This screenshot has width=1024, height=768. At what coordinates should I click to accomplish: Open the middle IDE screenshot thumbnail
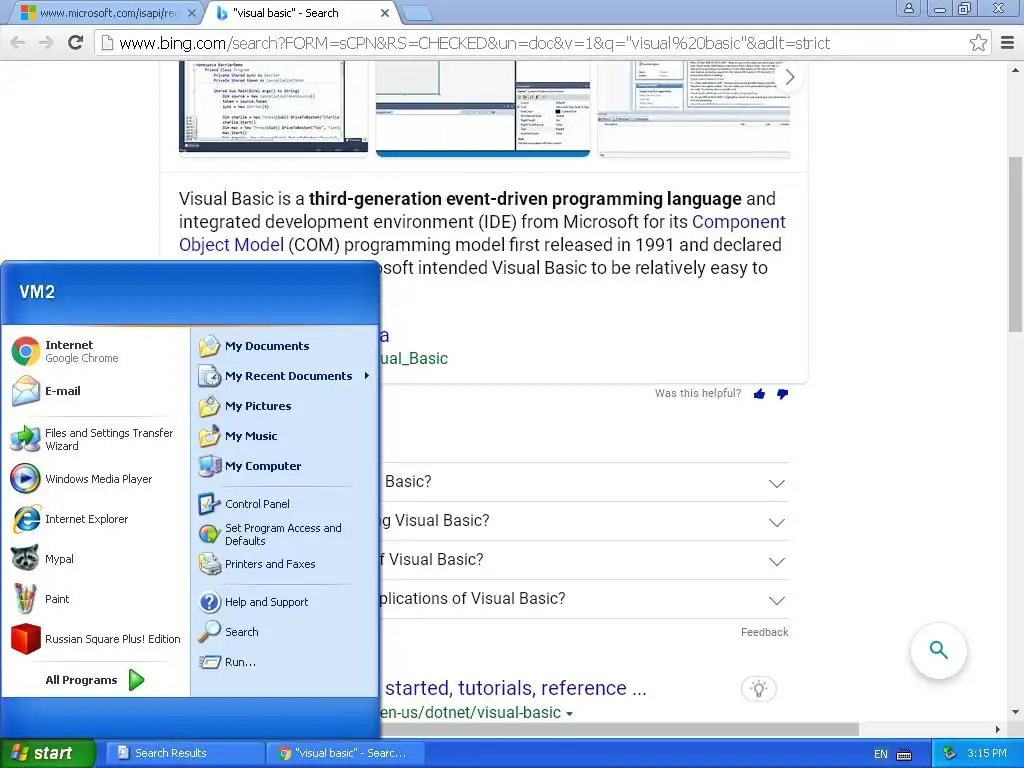click(483, 108)
